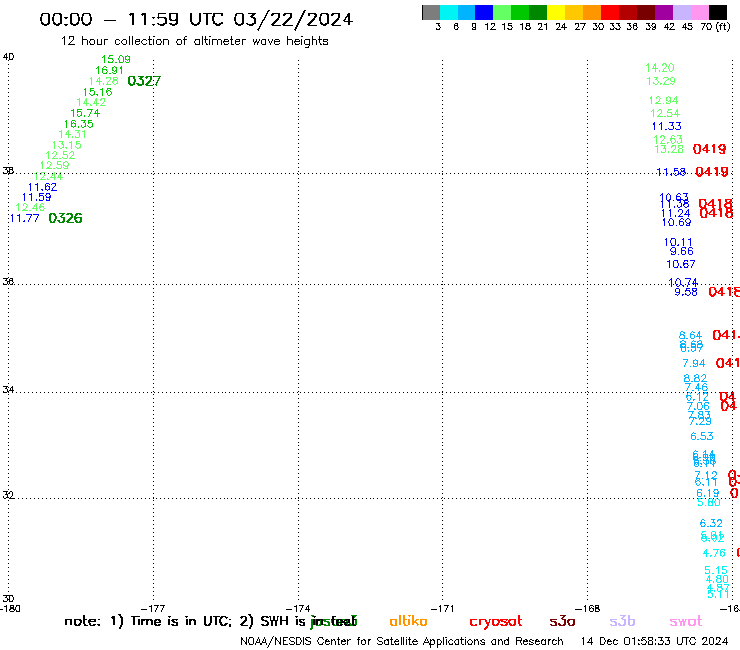Click the reading '12.52'

pyautogui.click(x=60, y=155)
